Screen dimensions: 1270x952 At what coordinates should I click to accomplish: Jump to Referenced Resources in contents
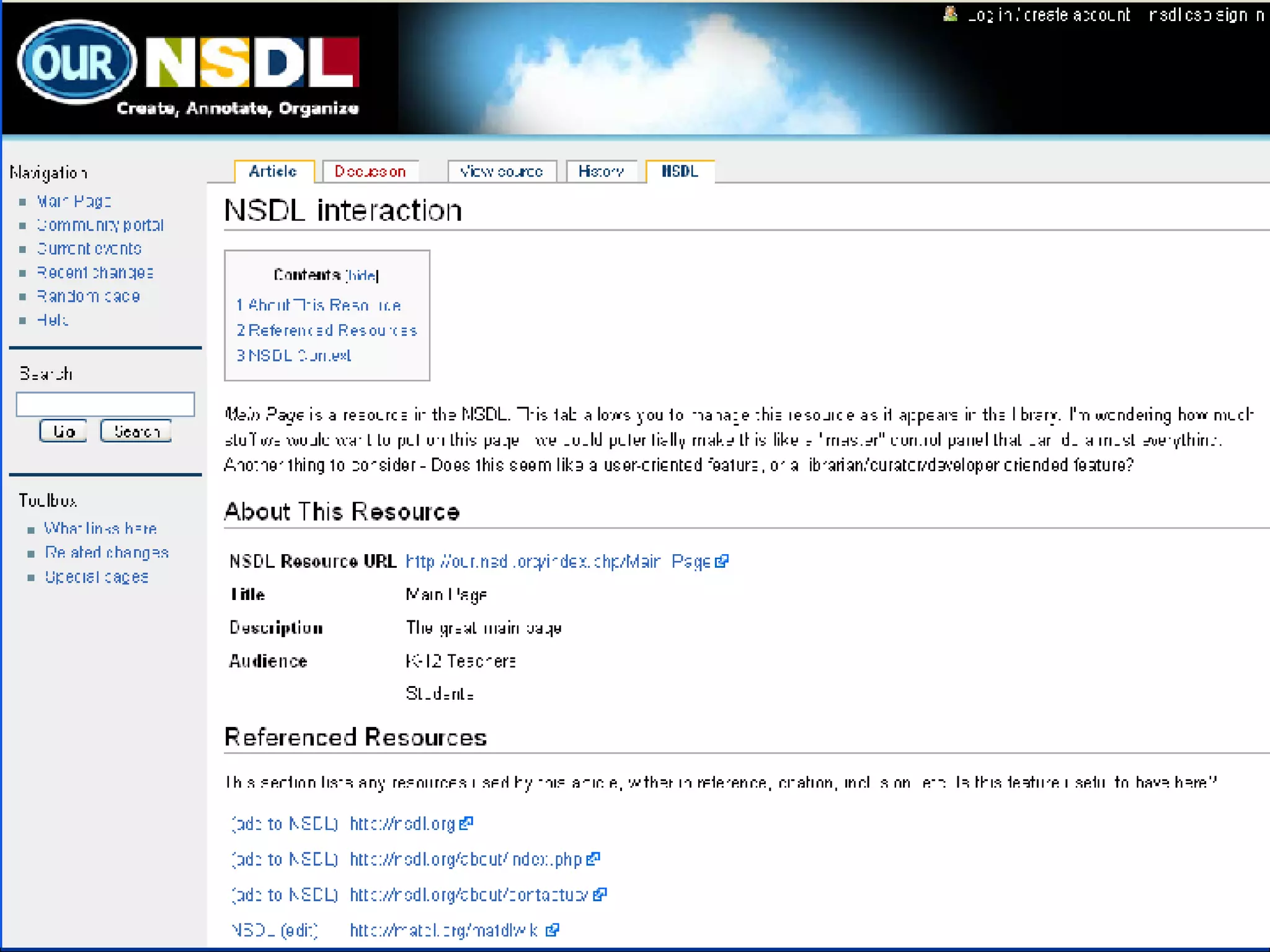click(x=327, y=330)
